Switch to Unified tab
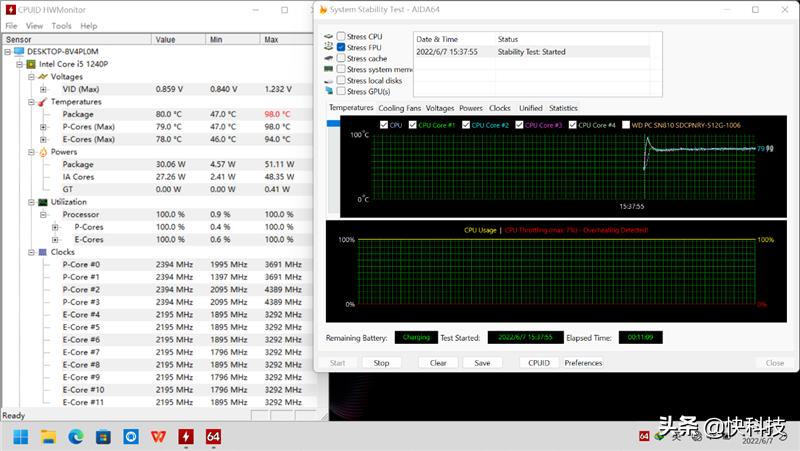 click(531, 108)
